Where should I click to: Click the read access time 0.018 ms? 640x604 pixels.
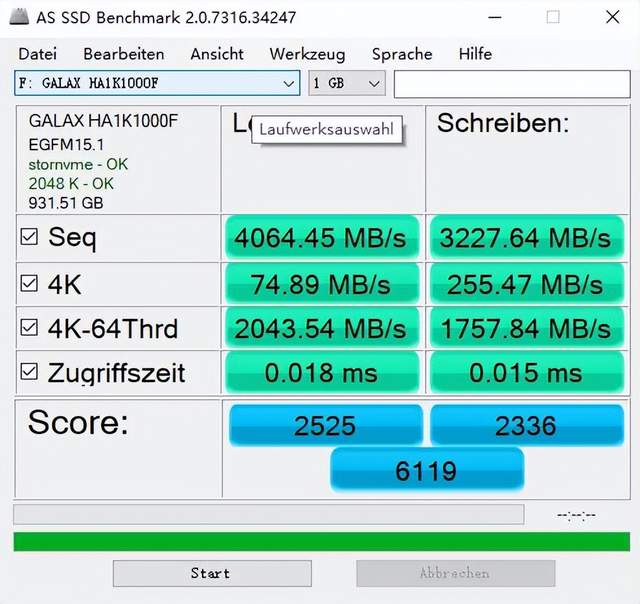click(322, 372)
